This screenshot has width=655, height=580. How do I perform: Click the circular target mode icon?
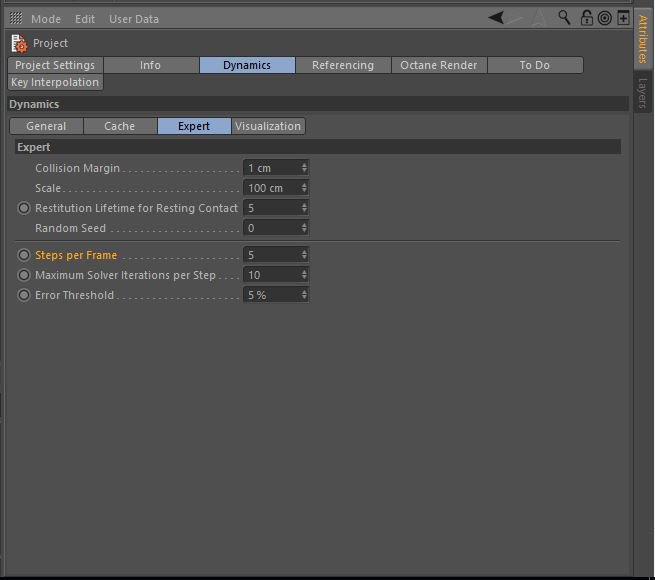[x=605, y=18]
